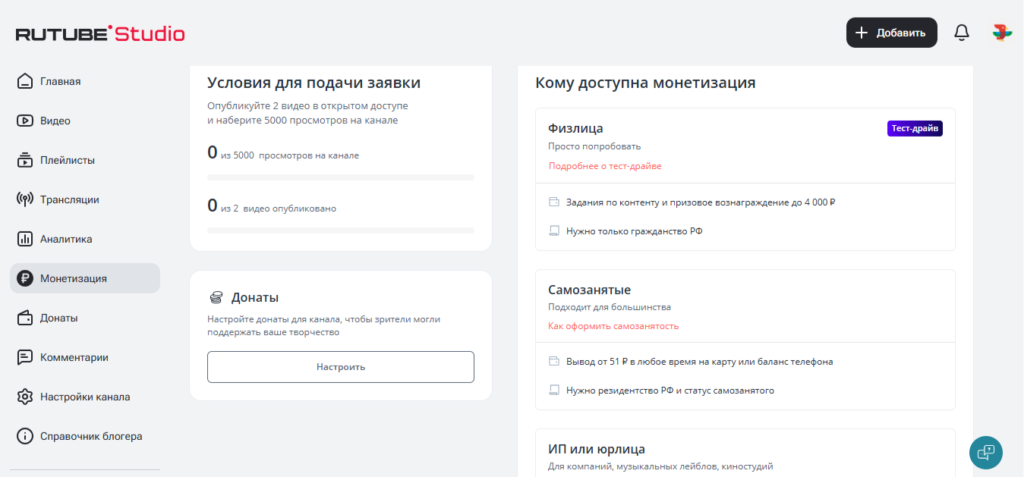
Task: Click the Тест-драйв badge
Action: pos(914,129)
